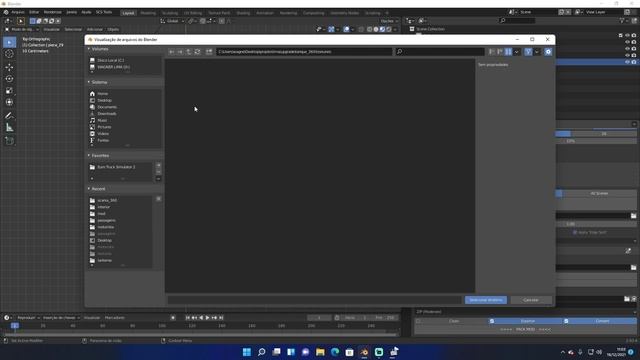Screen dimensions: 640x360
Task: Toggle X-ray view in viewport header
Action: click(361, 29)
